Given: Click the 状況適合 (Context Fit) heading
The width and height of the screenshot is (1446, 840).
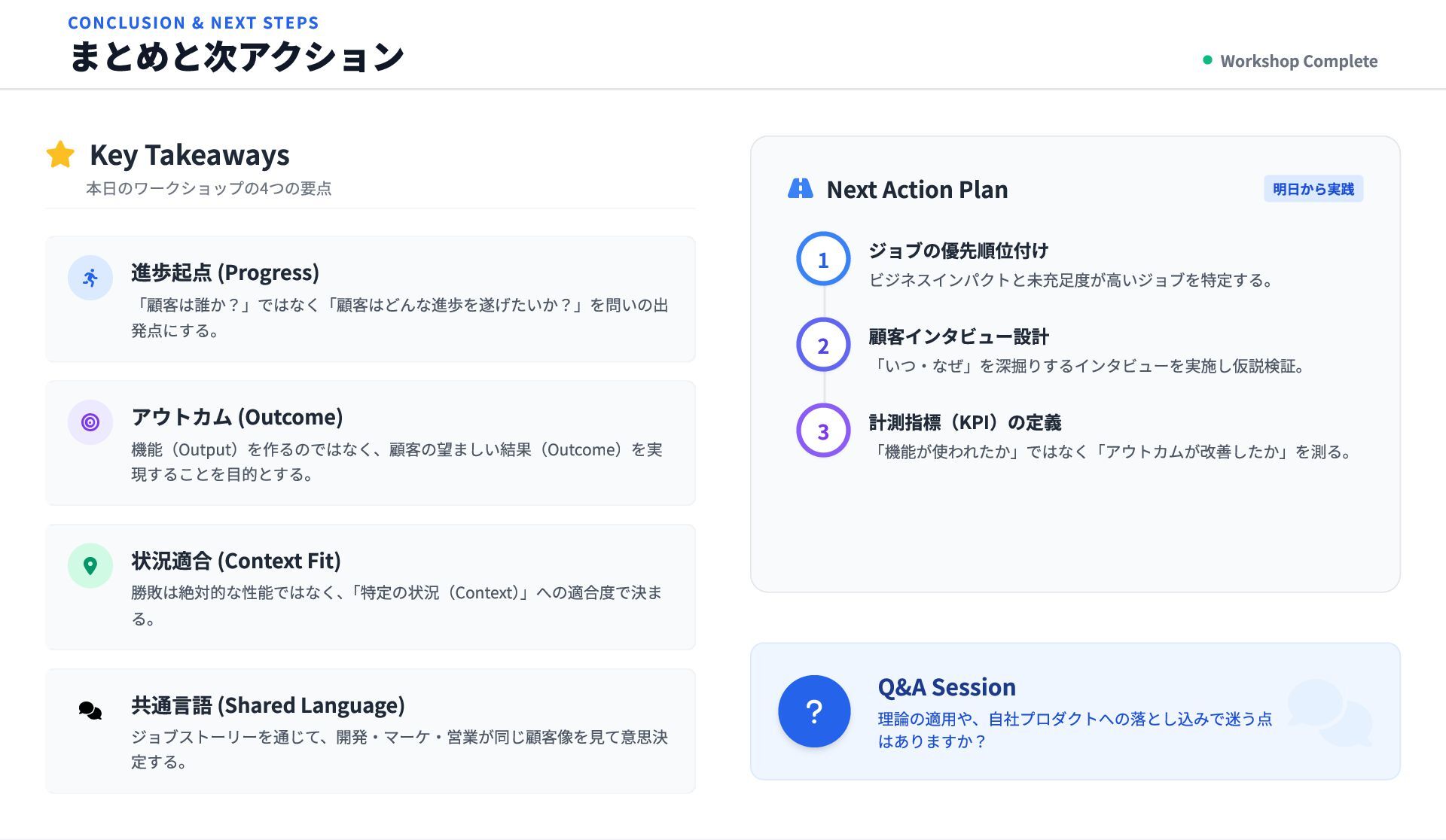Looking at the screenshot, I should click(236, 560).
